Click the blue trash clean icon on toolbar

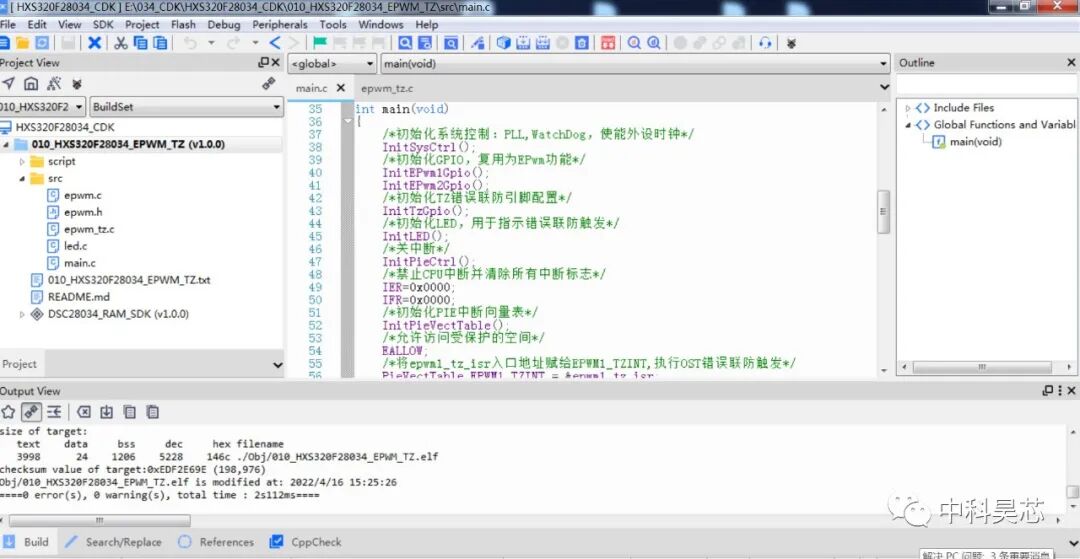pos(582,43)
